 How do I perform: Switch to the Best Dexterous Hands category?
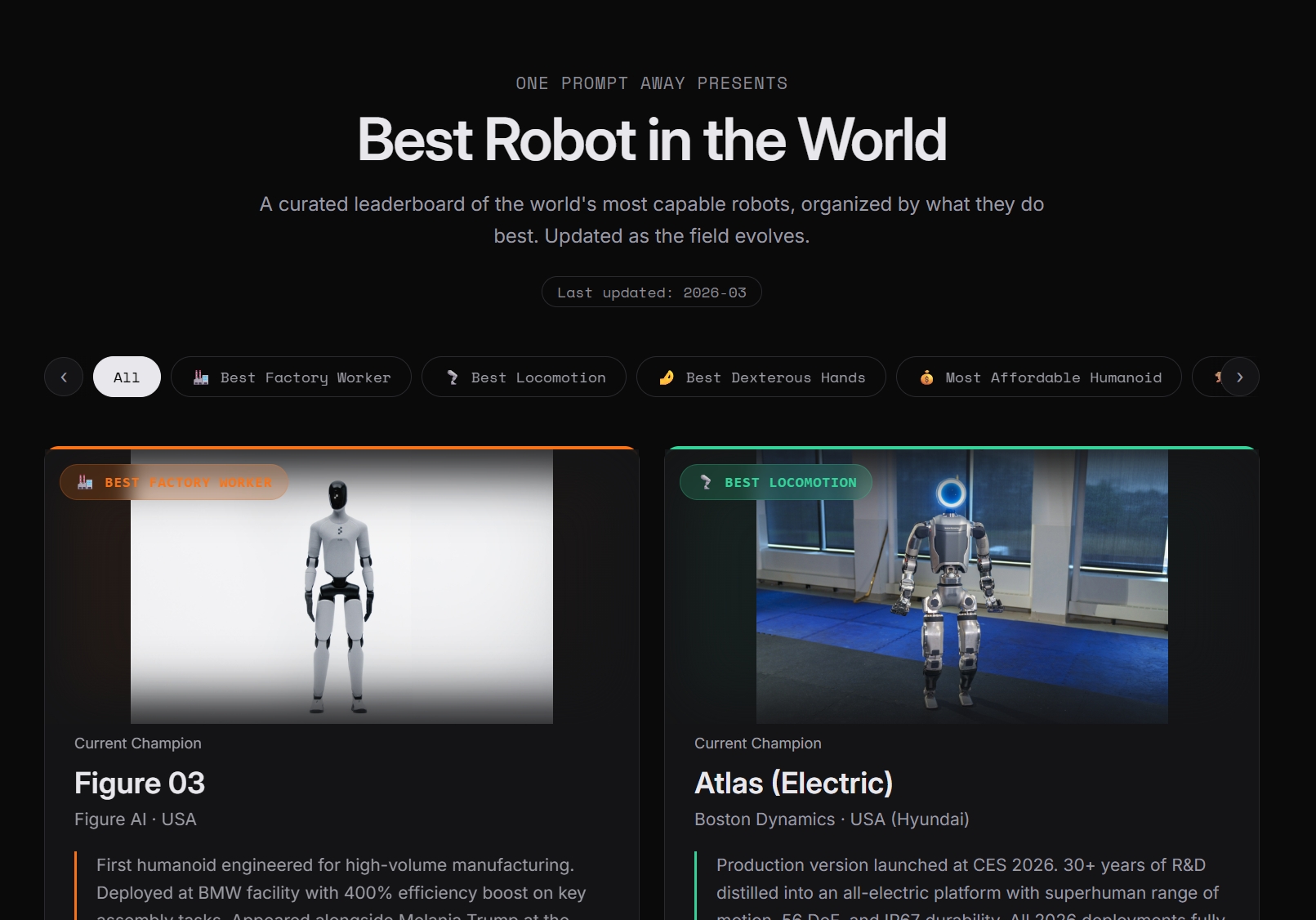point(760,377)
